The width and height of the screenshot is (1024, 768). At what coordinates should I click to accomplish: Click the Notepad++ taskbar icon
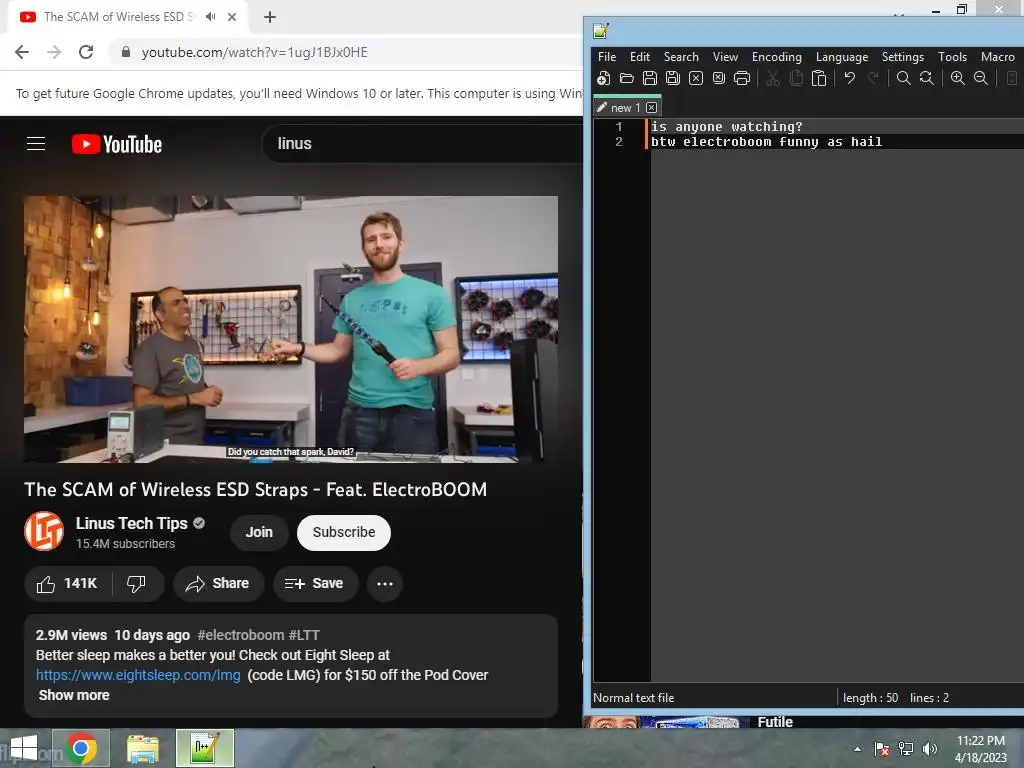click(x=204, y=748)
